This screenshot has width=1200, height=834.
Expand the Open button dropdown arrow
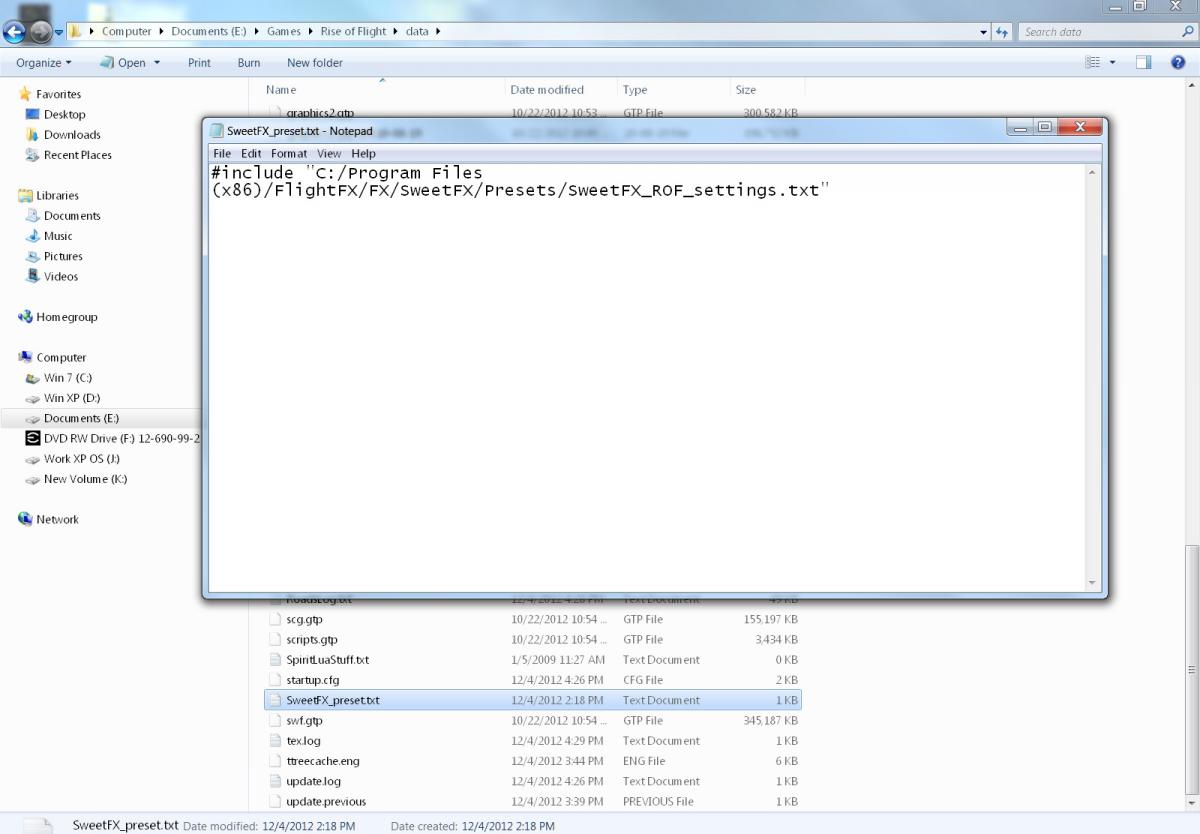(x=157, y=62)
